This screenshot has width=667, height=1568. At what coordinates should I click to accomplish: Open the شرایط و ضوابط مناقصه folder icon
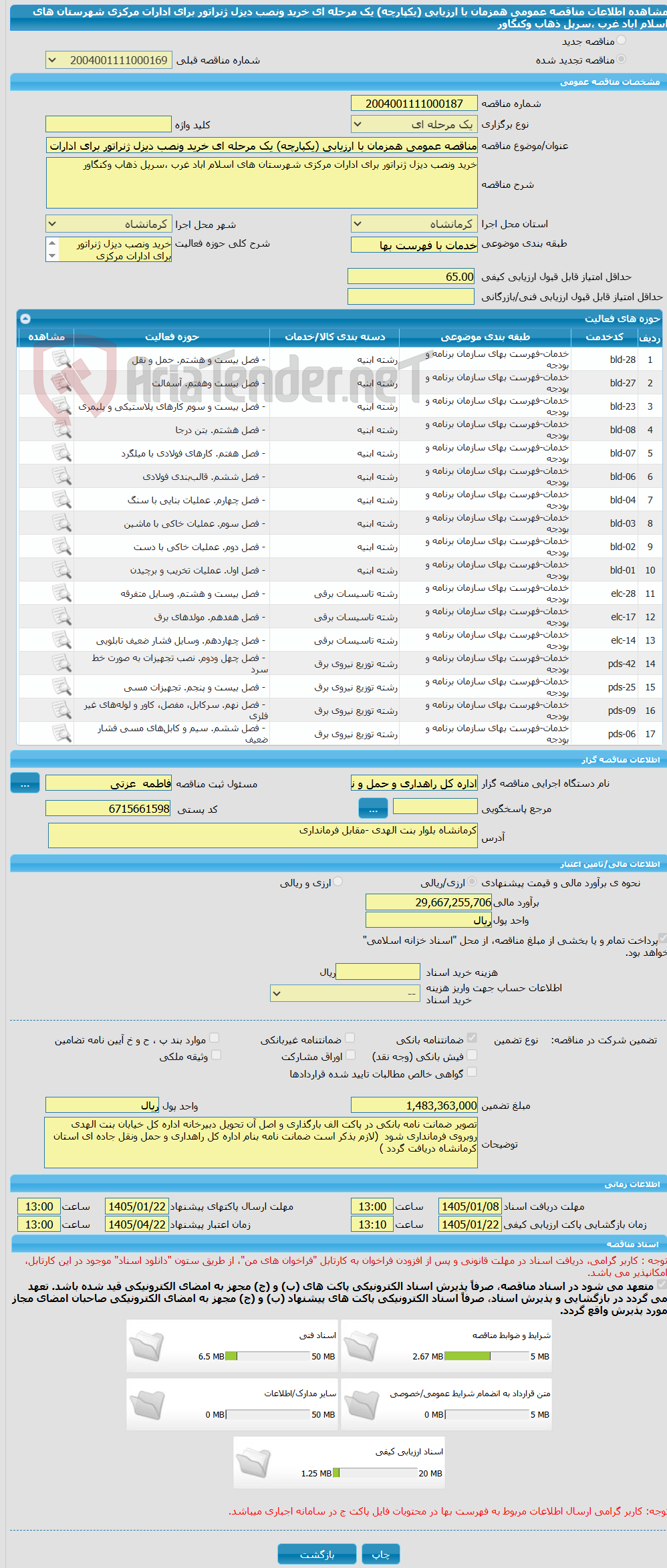(x=362, y=1345)
